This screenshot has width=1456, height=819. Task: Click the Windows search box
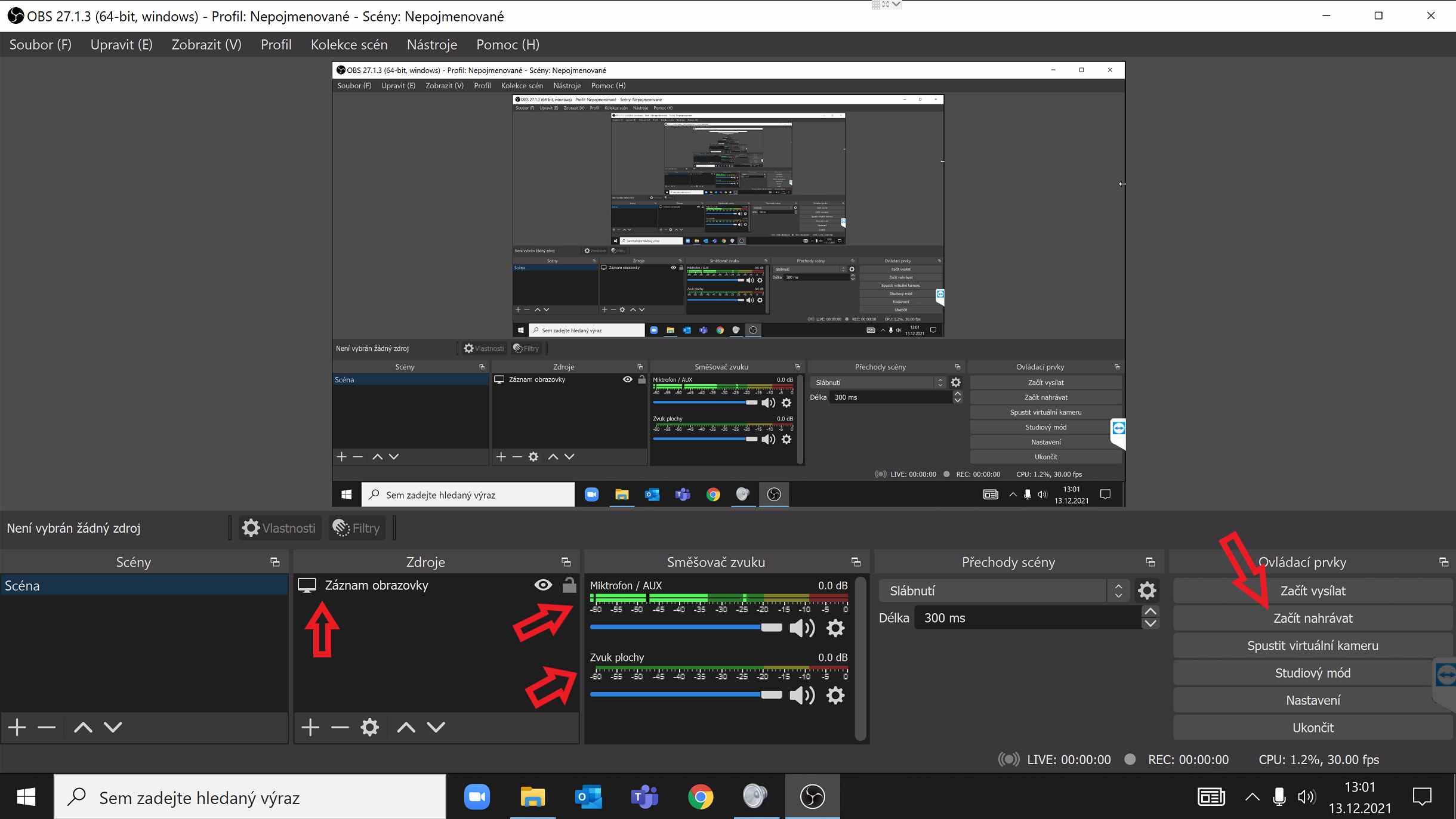click(251, 797)
